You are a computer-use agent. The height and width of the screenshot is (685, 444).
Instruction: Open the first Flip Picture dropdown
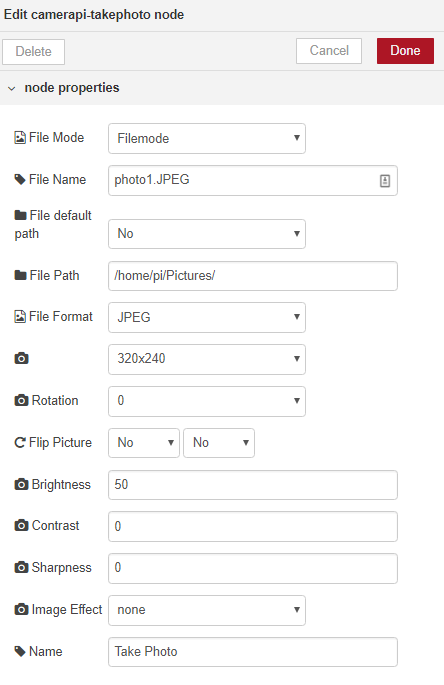click(x=144, y=443)
